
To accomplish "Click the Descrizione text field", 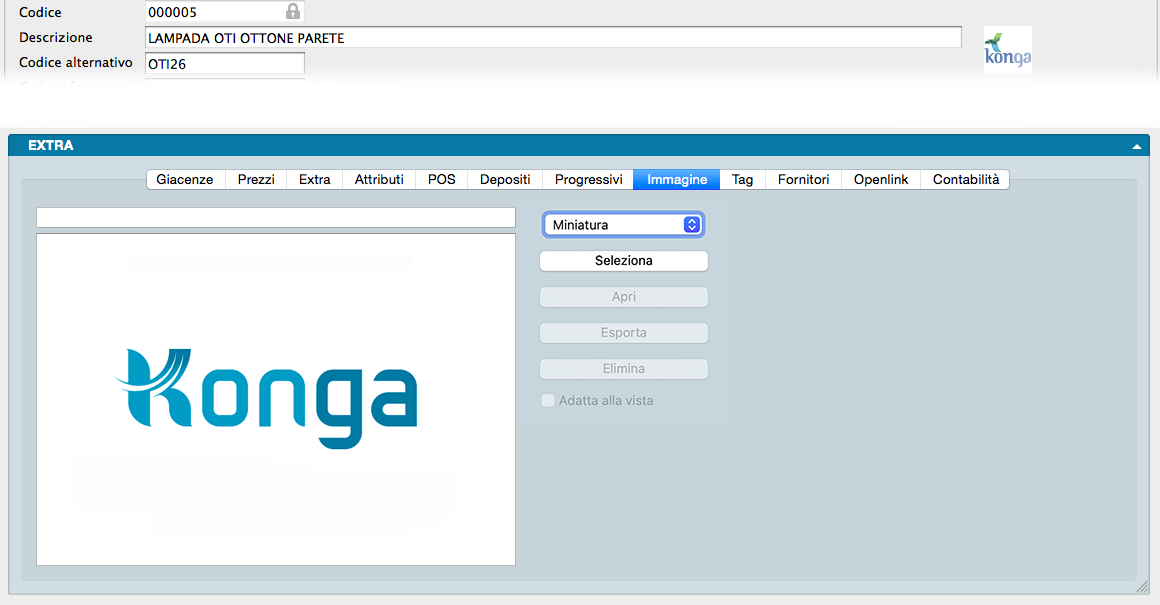I will point(553,38).
